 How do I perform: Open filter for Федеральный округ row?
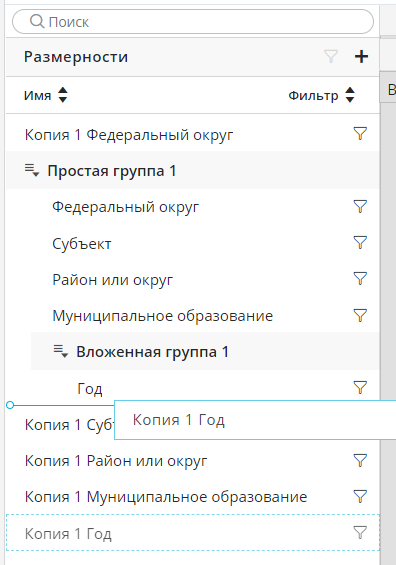pyautogui.click(x=360, y=206)
